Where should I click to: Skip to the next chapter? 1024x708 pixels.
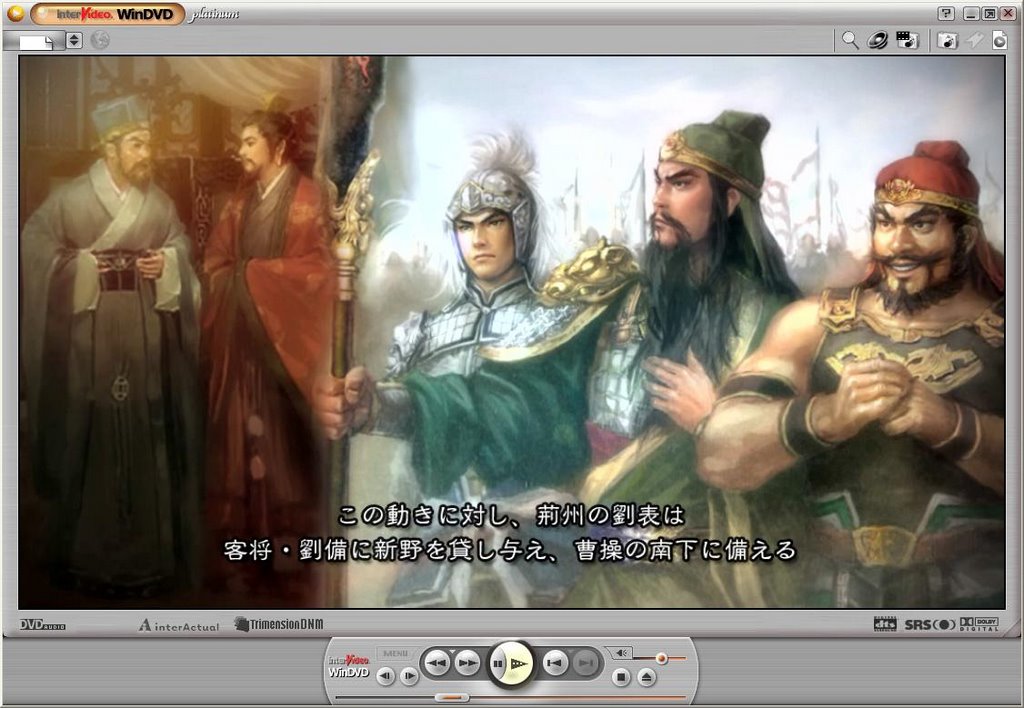click(x=586, y=663)
